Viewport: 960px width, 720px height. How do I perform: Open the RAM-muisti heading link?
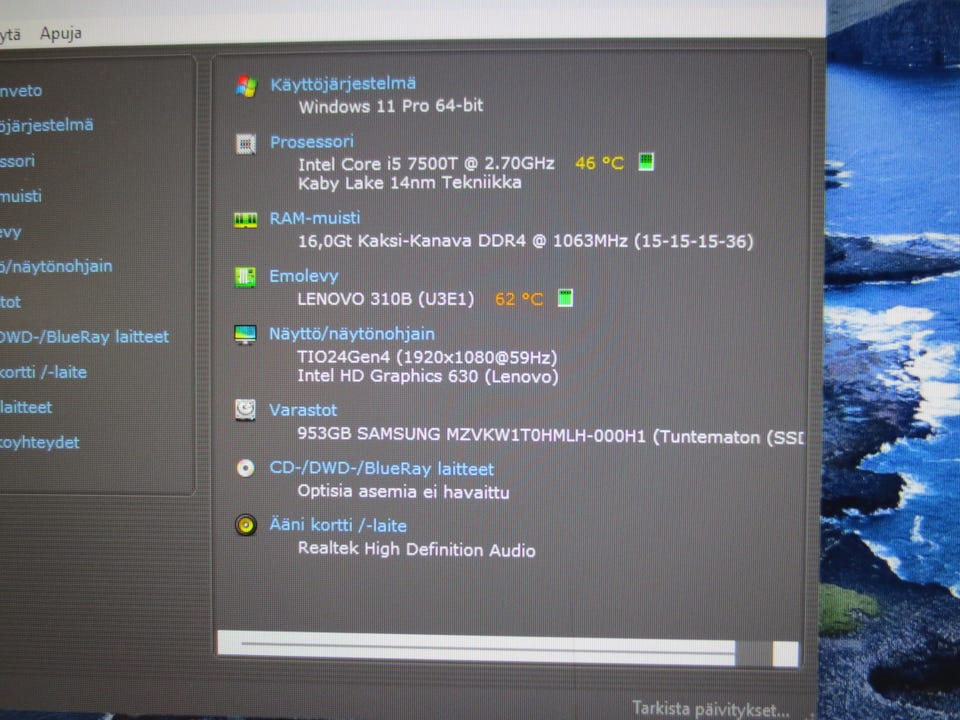[x=315, y=218]
